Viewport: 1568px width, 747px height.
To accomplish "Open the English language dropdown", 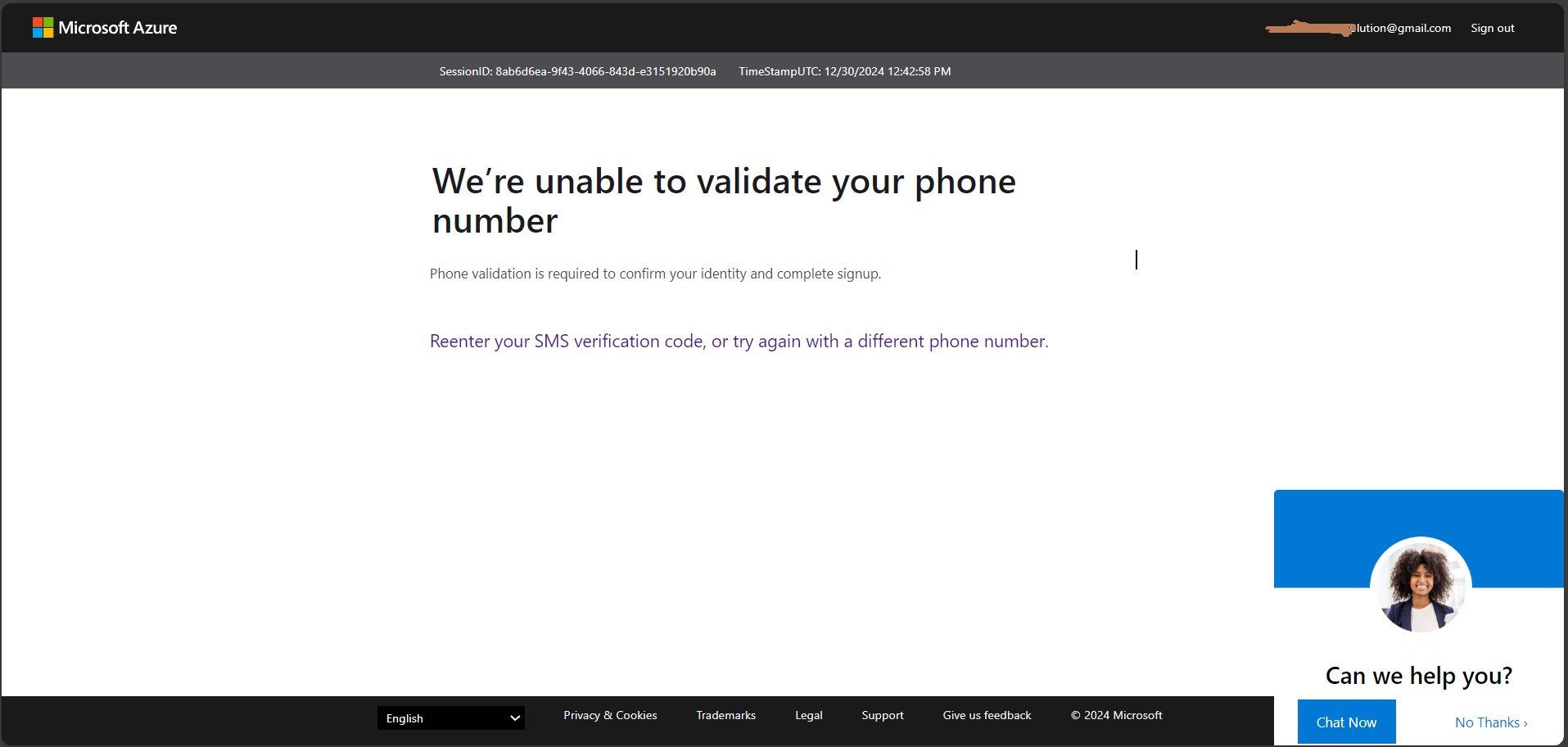I will (450, 718).
